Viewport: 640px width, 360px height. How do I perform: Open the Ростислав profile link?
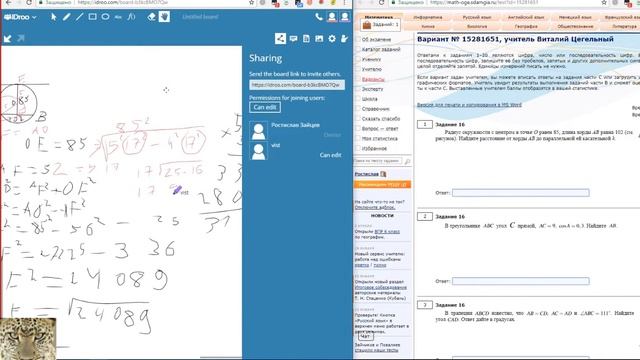pos(367,174)
